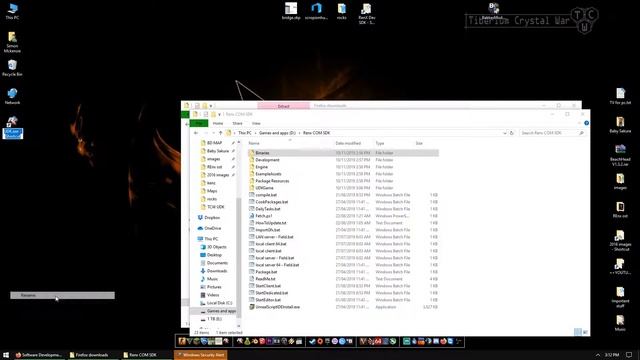Select the Development folder row
640x360 pixels.
coord(343,160)
